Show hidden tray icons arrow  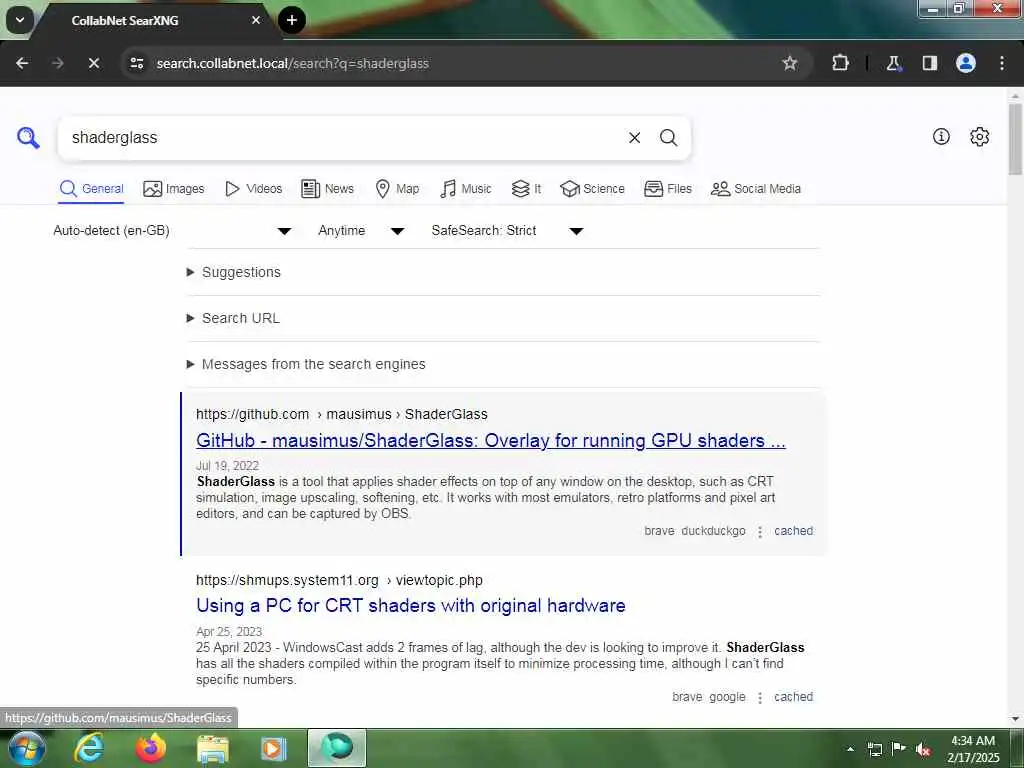click(x=850, y=749)
